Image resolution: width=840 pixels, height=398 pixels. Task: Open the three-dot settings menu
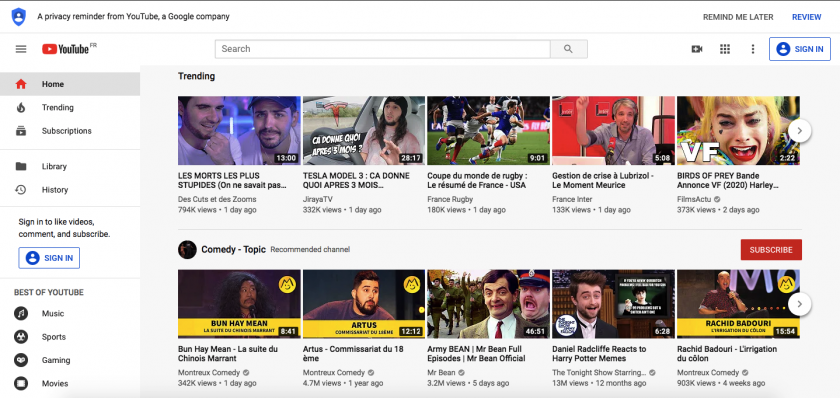point(753,49)
